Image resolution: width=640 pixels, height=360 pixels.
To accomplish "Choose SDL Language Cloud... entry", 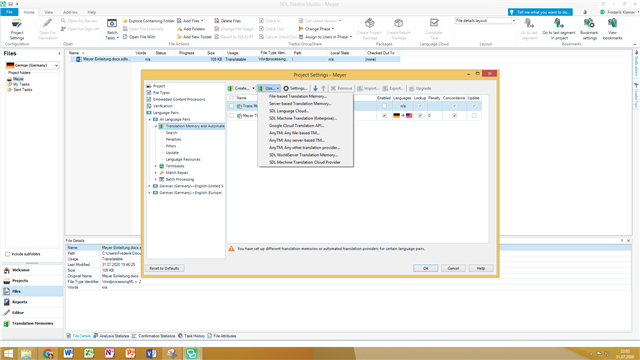I will coord(305,111).
